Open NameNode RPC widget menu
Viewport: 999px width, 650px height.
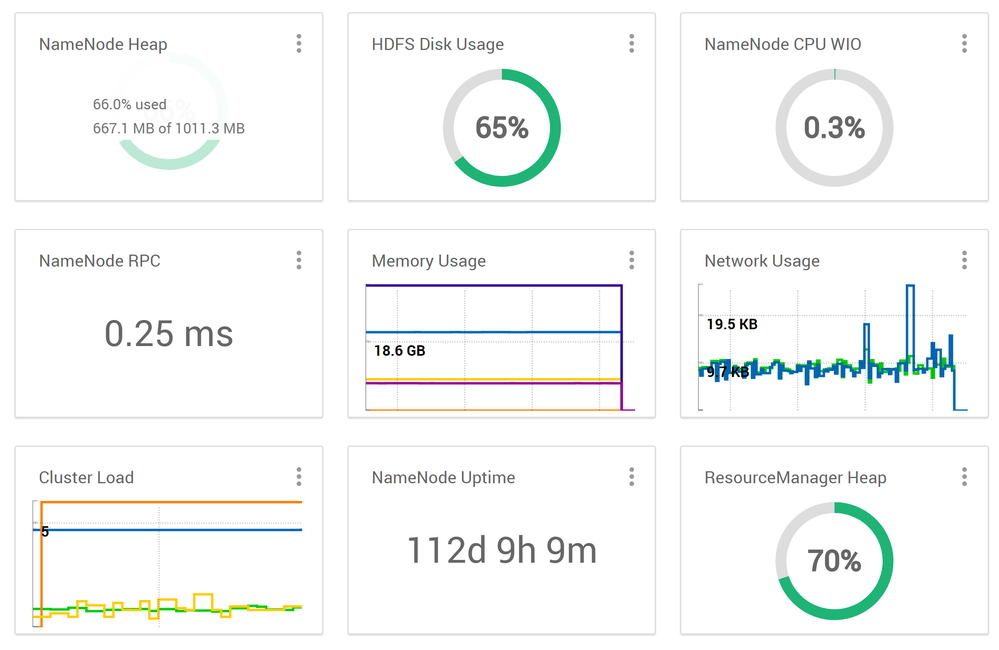(x=299, y=261)
